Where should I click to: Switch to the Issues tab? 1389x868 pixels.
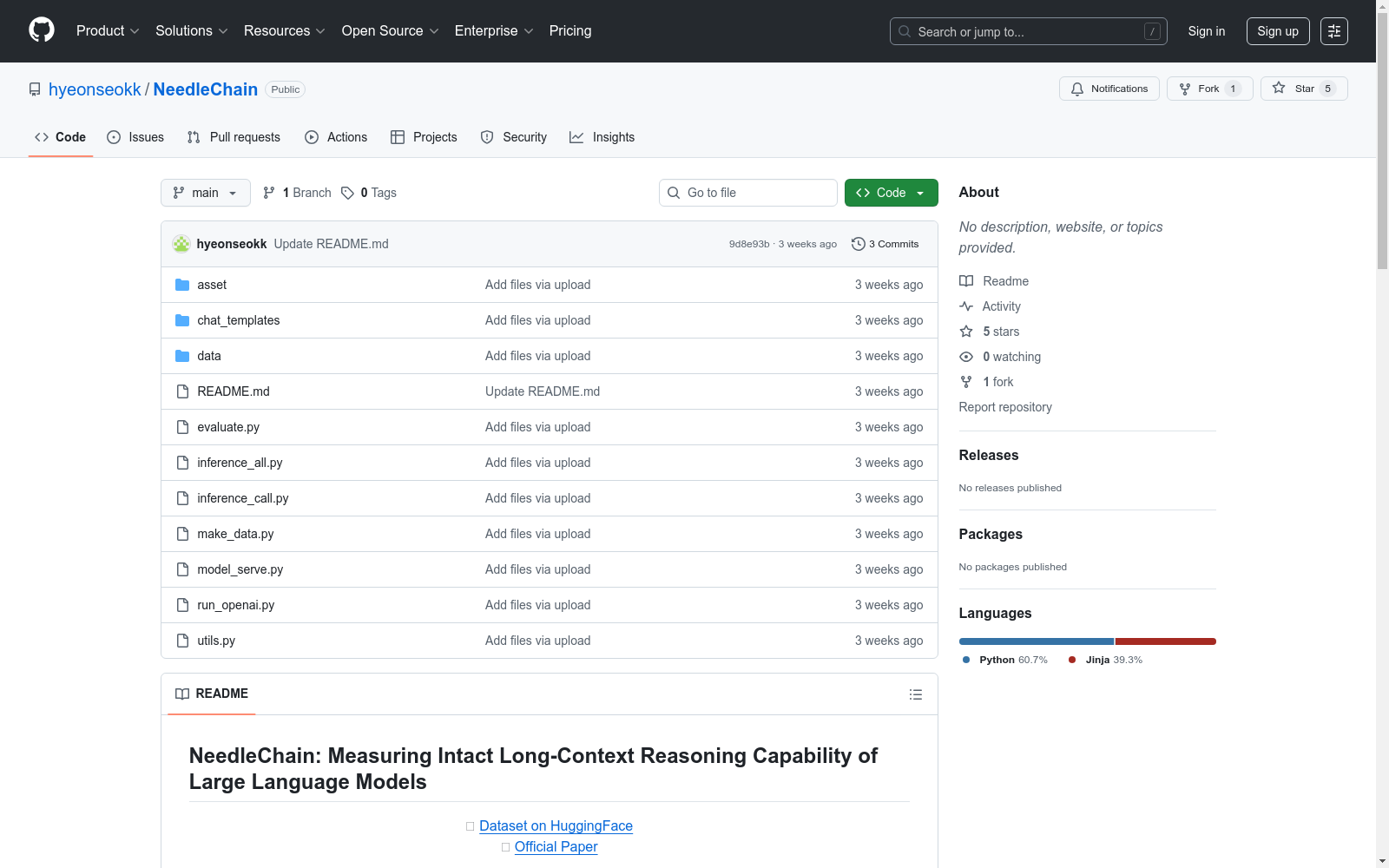click(135, 137)
